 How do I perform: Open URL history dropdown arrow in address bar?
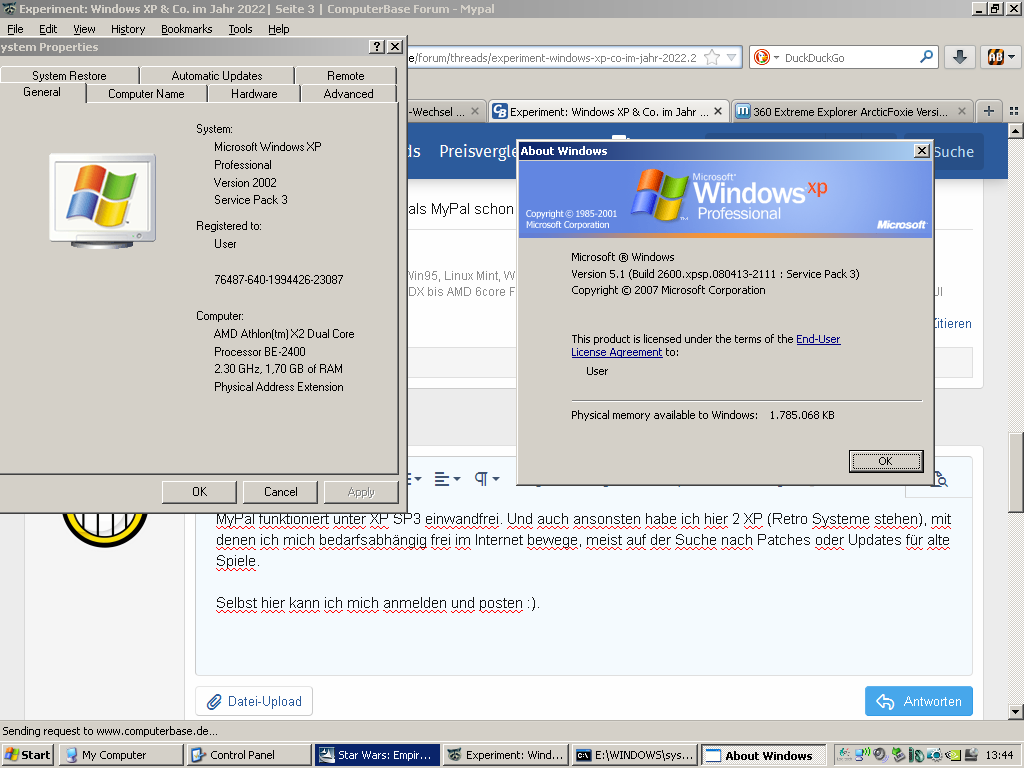[731, 57]
